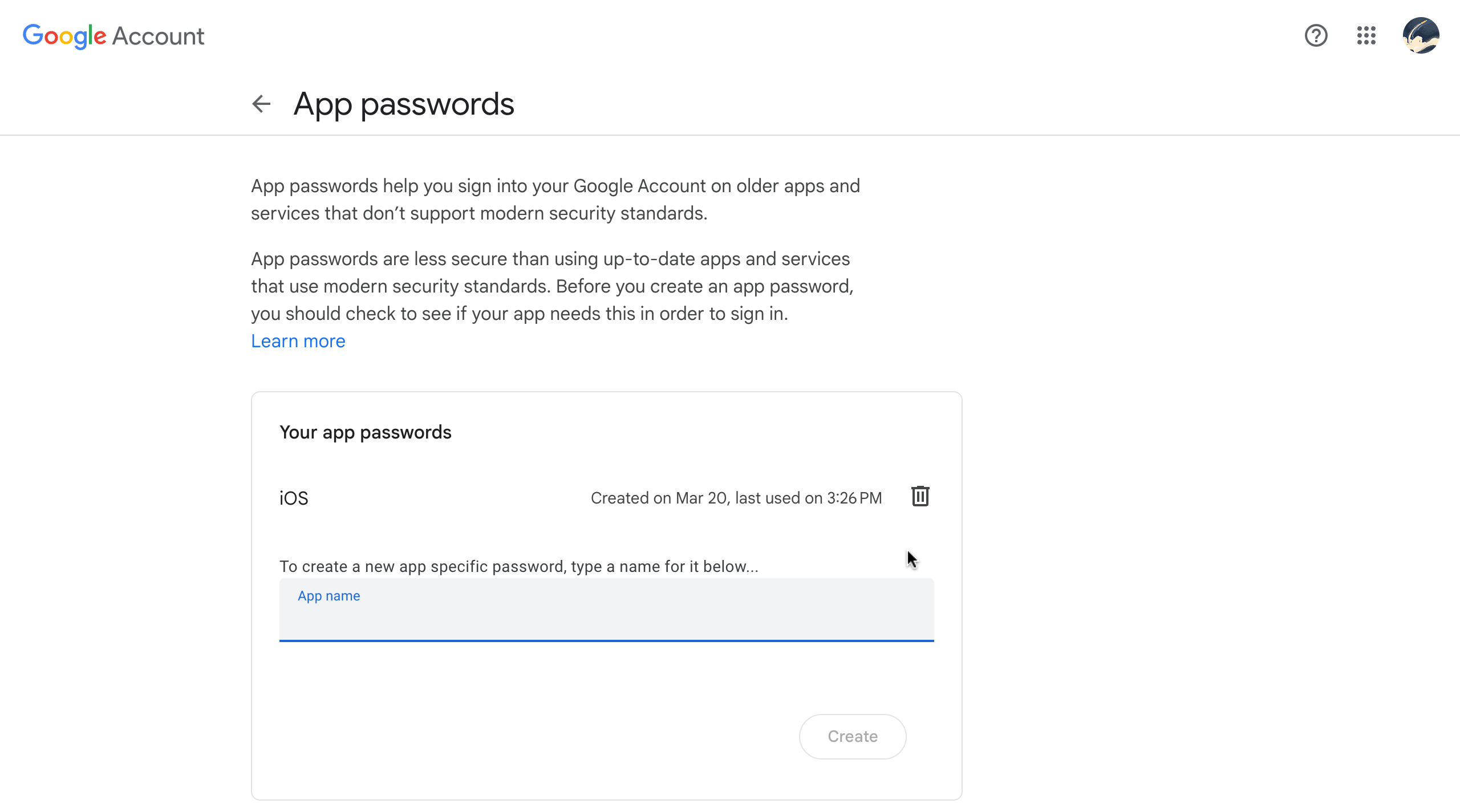1460x812 pixels.
Task: Click the paragraph saying passwords are less secure
Action: tap(551, 286)
